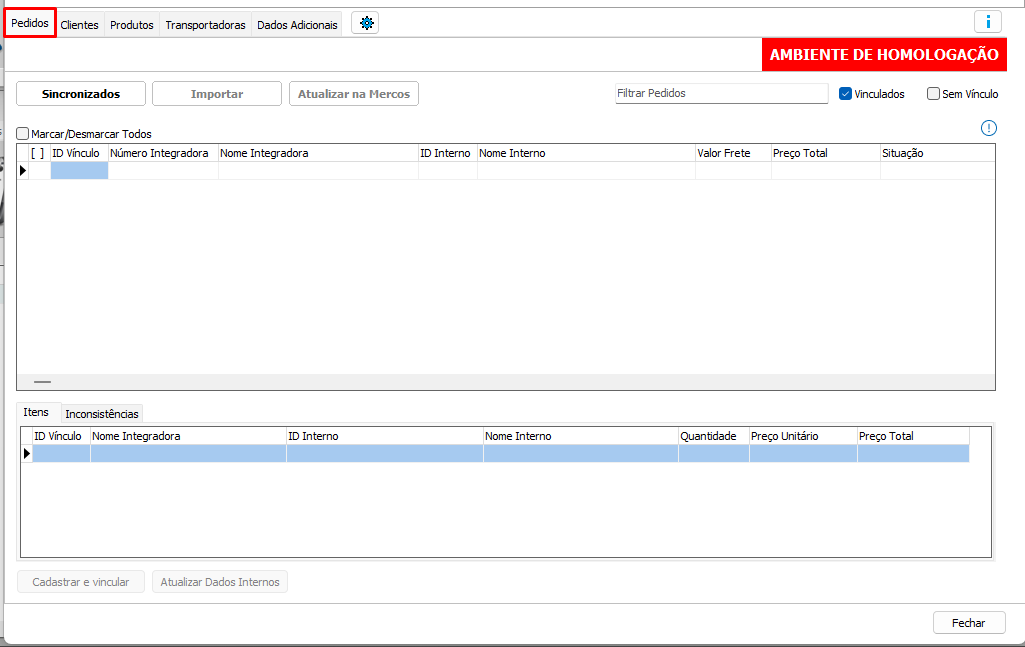Switch to the Clientes tab
Screen dimensions: 1025x647
coord(79,25)
